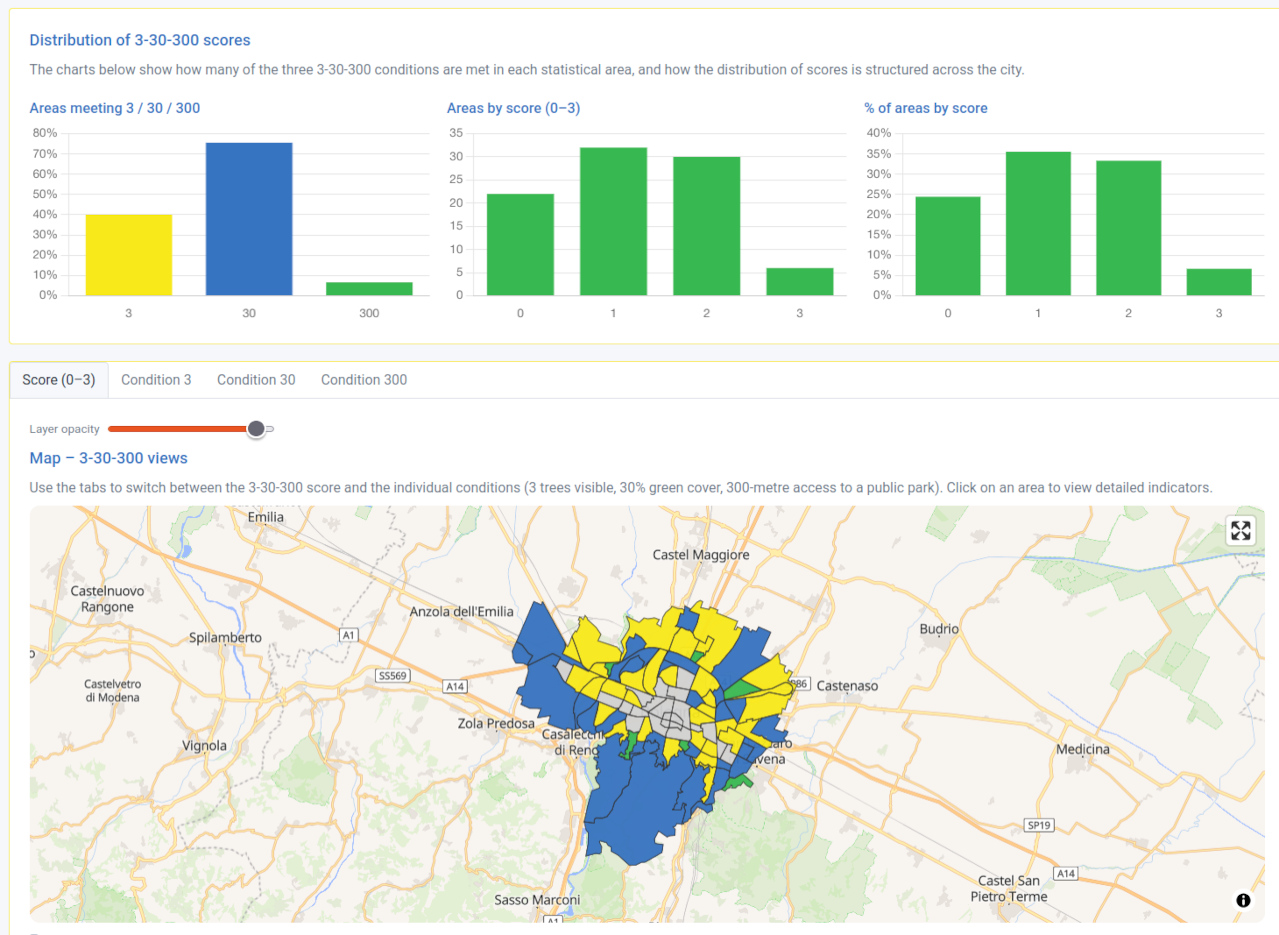Open the map in fullscreen mode

[1240, 531]
